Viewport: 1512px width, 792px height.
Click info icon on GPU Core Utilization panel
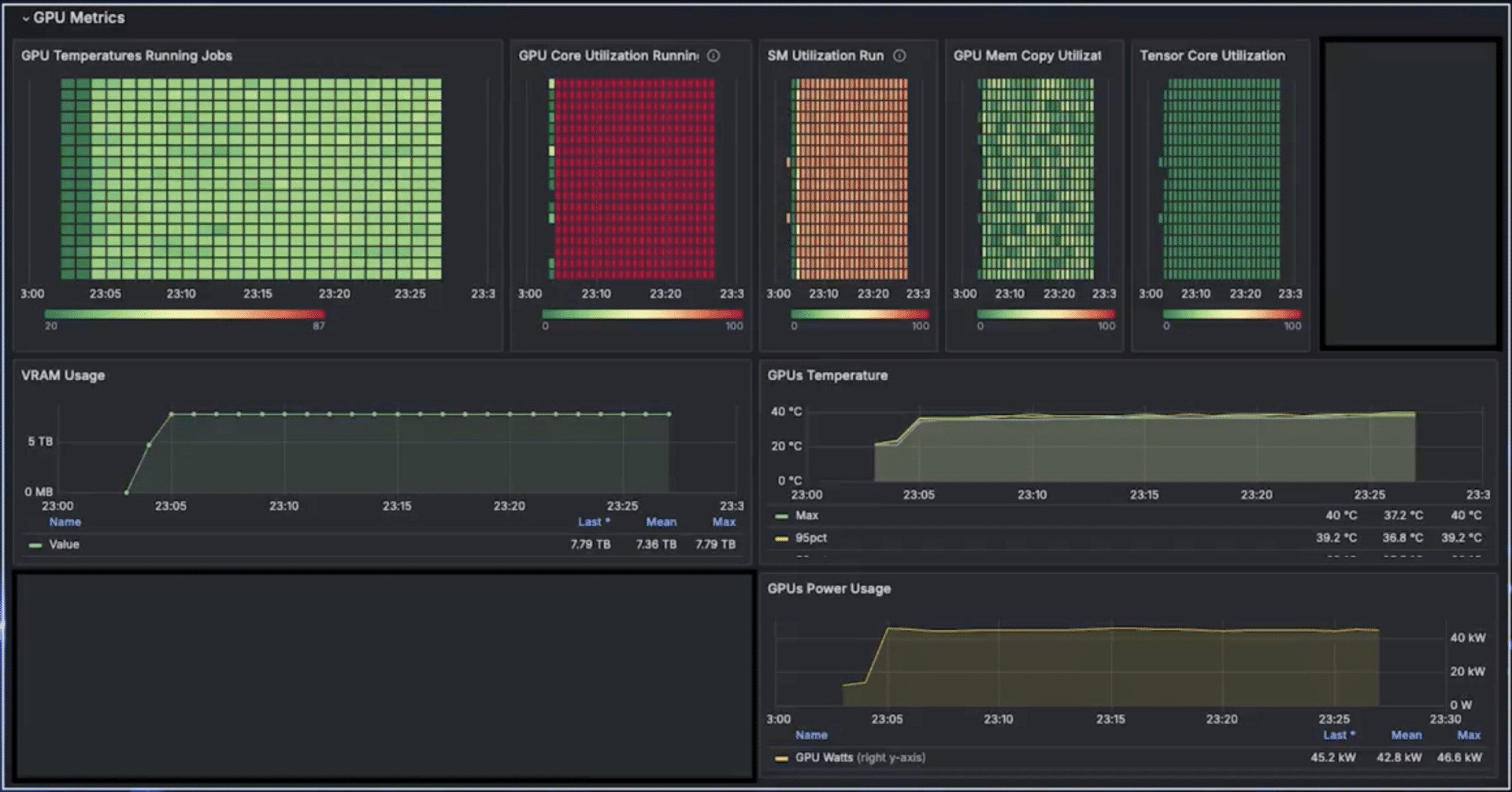[x=713, y=56]
